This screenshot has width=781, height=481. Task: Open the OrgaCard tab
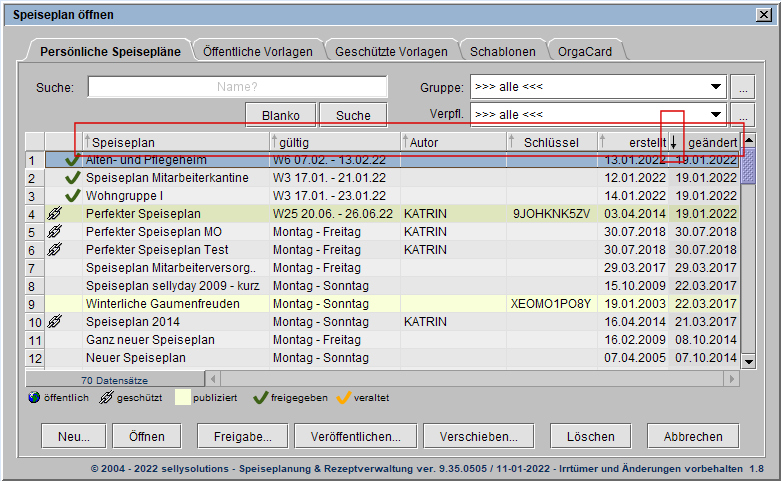coord(587,51)
